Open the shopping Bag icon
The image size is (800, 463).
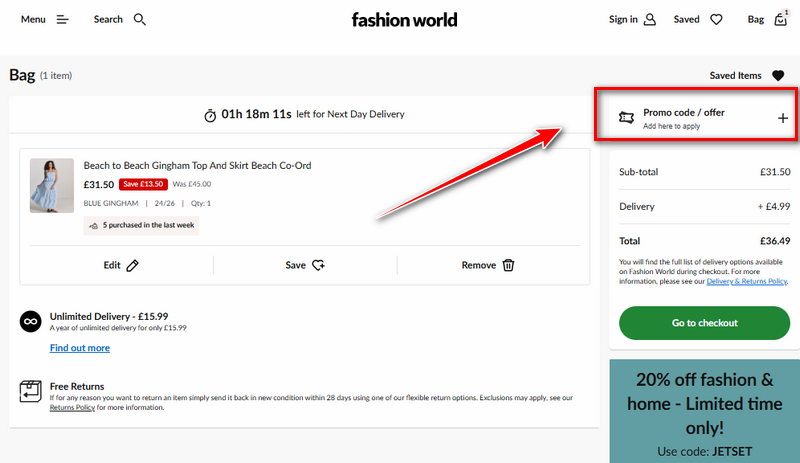(x=781, y=19)
